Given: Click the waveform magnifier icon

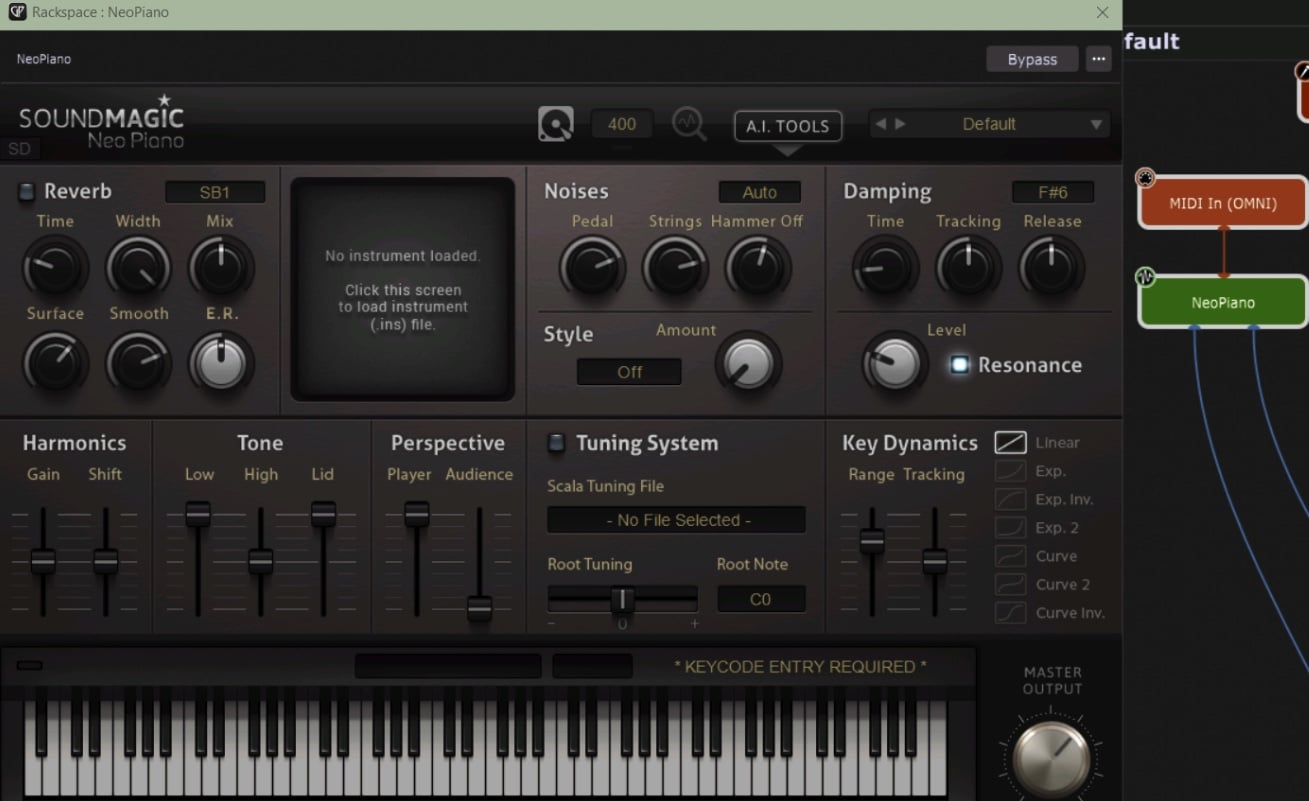Looking at the screenshot, I should (689, 124).
